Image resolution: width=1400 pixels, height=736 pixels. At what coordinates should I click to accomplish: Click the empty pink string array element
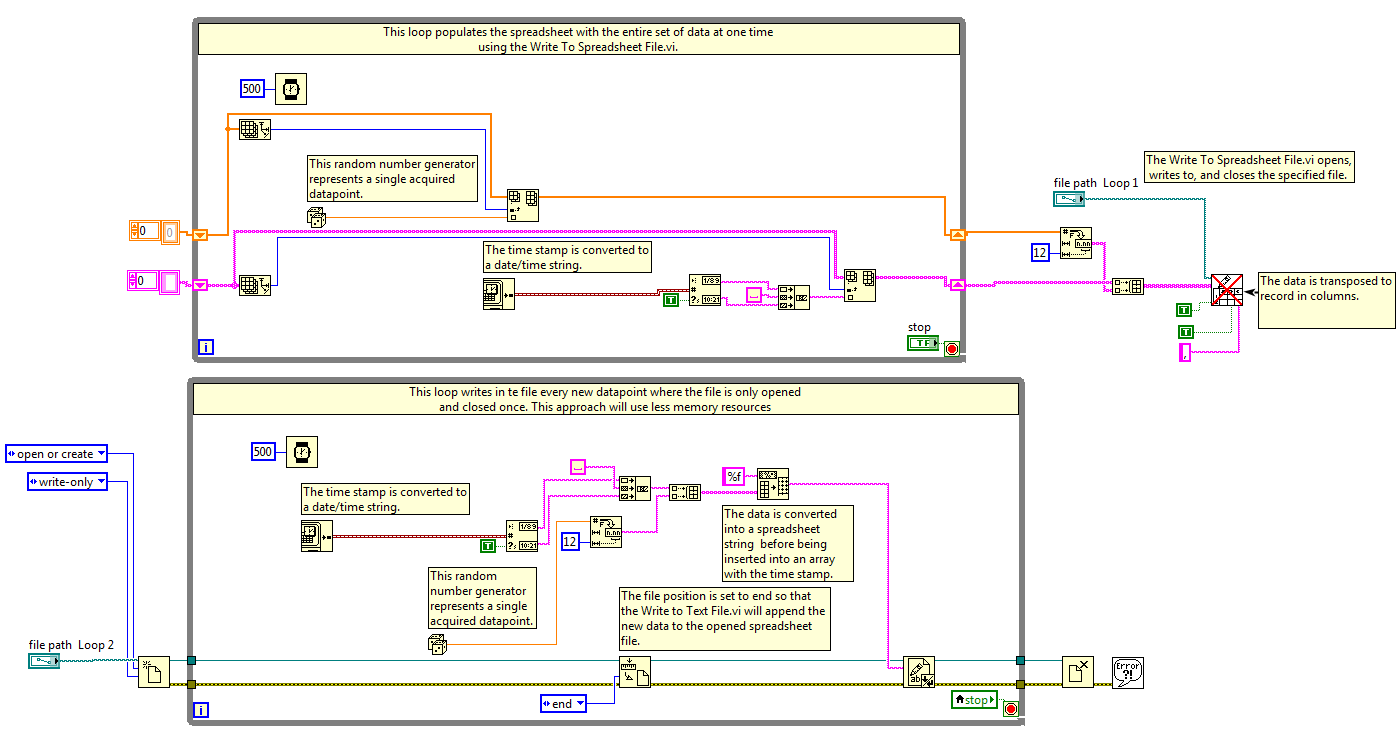pyautogui.click(x=169, y=281)
